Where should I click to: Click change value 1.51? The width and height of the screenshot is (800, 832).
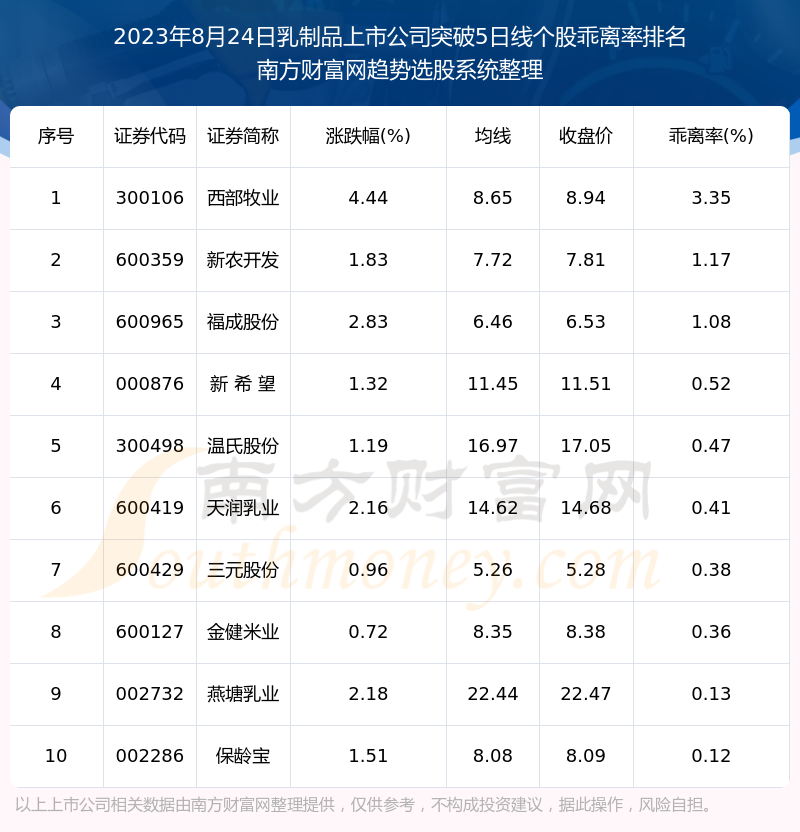(368, 756)
